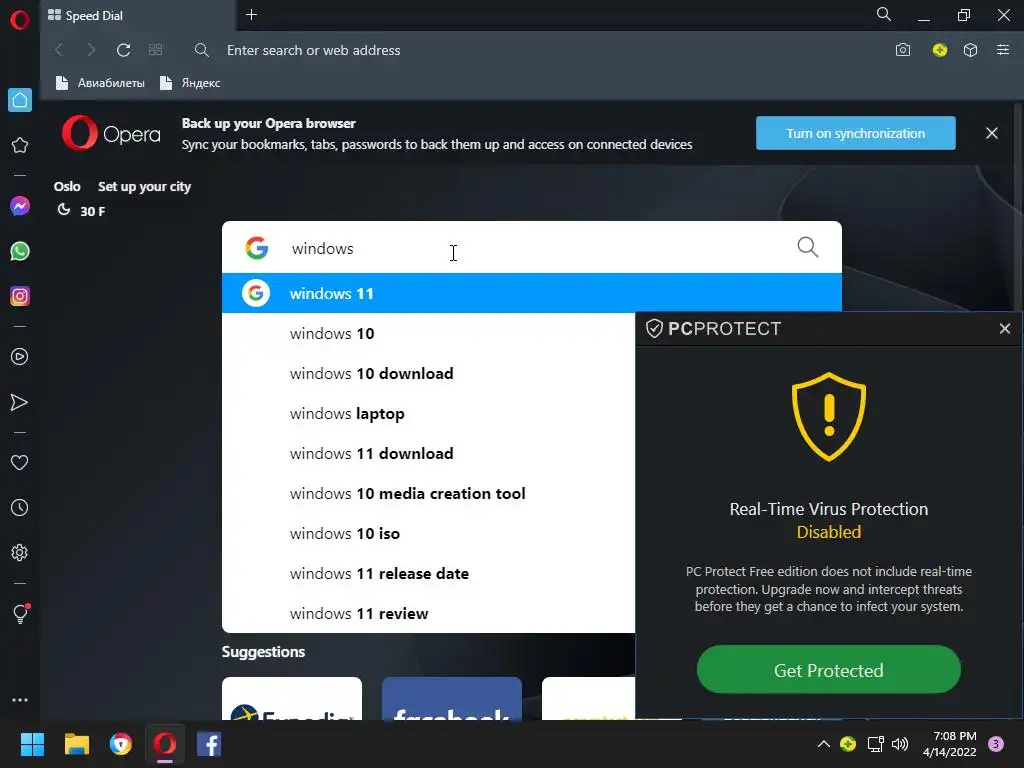Select windows laptop suggestion

pyautogui.click(x=428, y=413)
